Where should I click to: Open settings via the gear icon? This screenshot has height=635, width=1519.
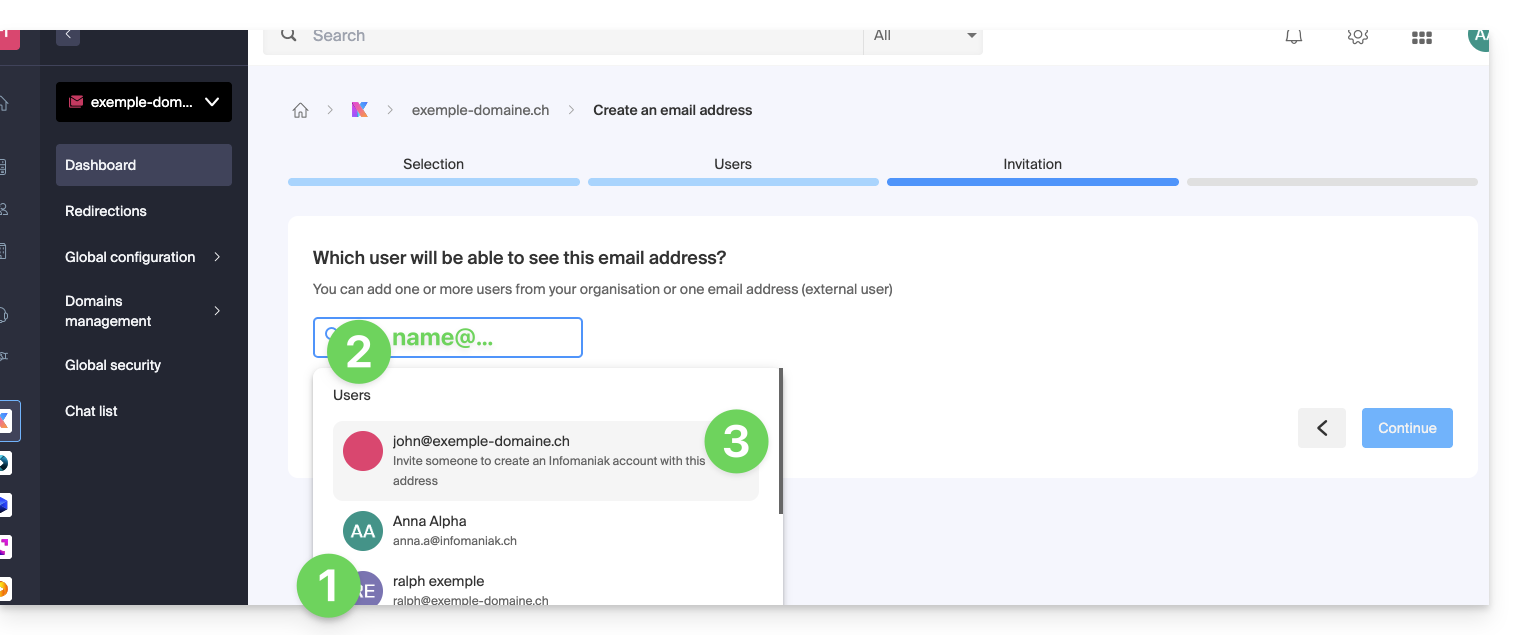(1357, 37)
